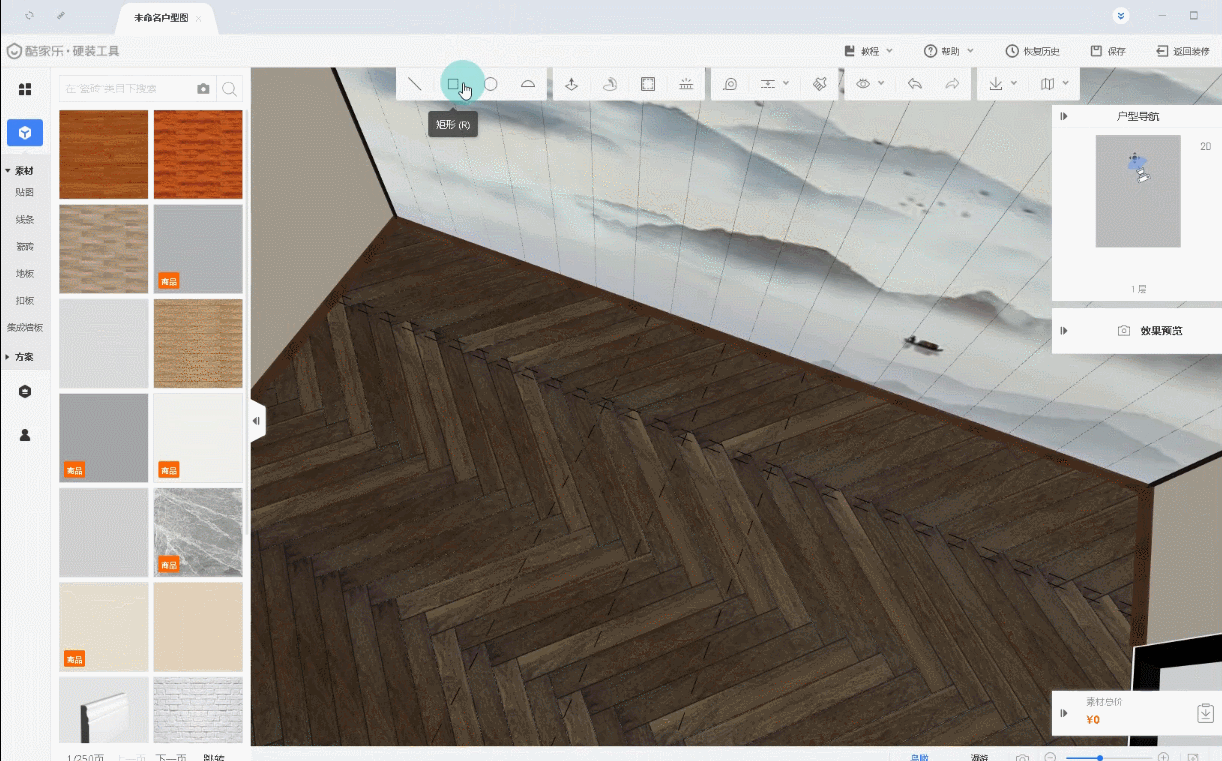Expand the download arrow dropdown
The image size is (1222, 761).
pos(1002,85)
